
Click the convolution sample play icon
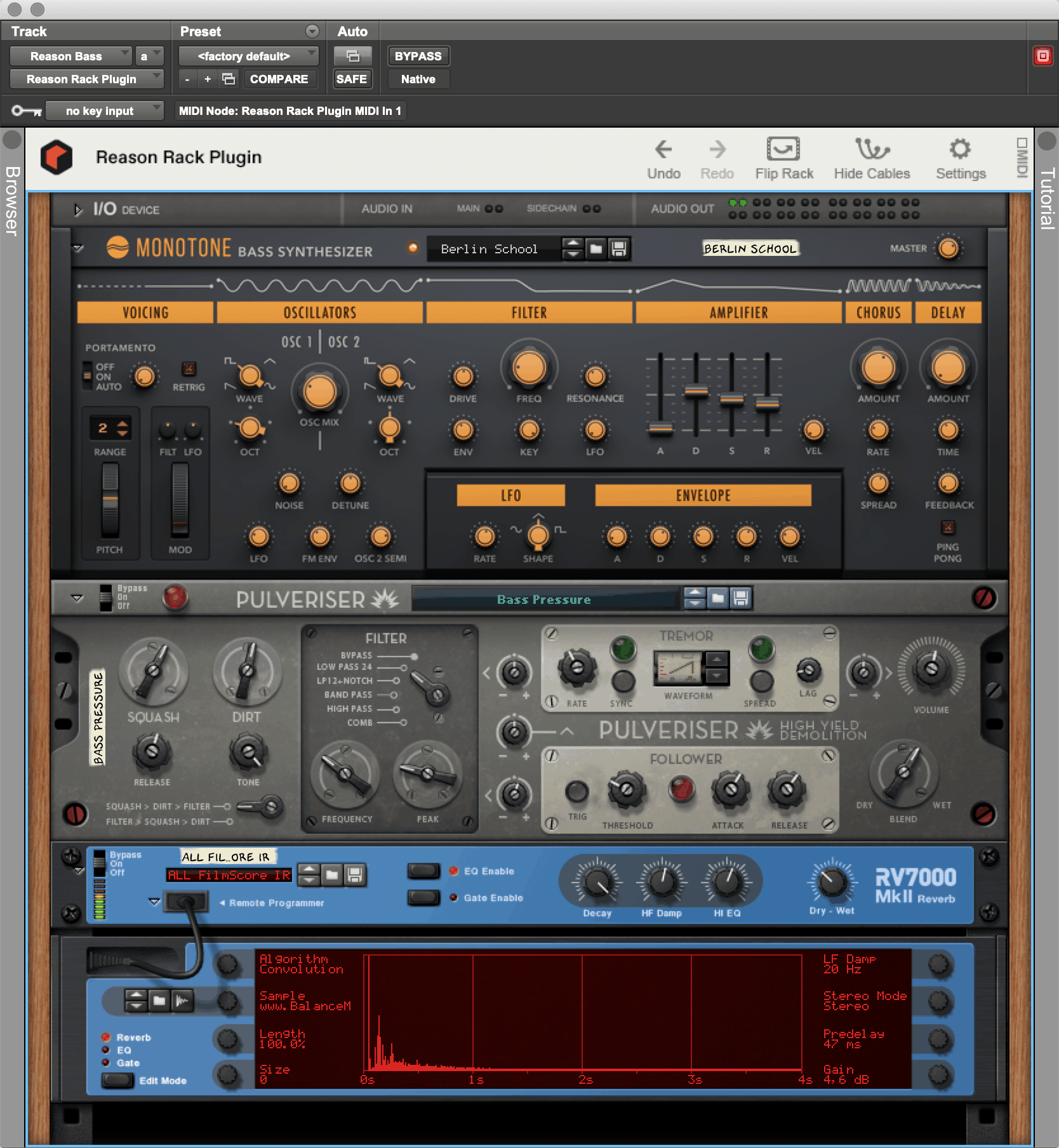click(x=182, y=1001)
